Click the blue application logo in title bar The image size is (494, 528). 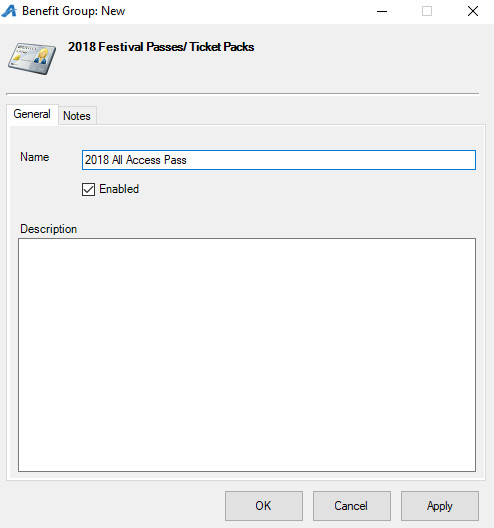9,11
